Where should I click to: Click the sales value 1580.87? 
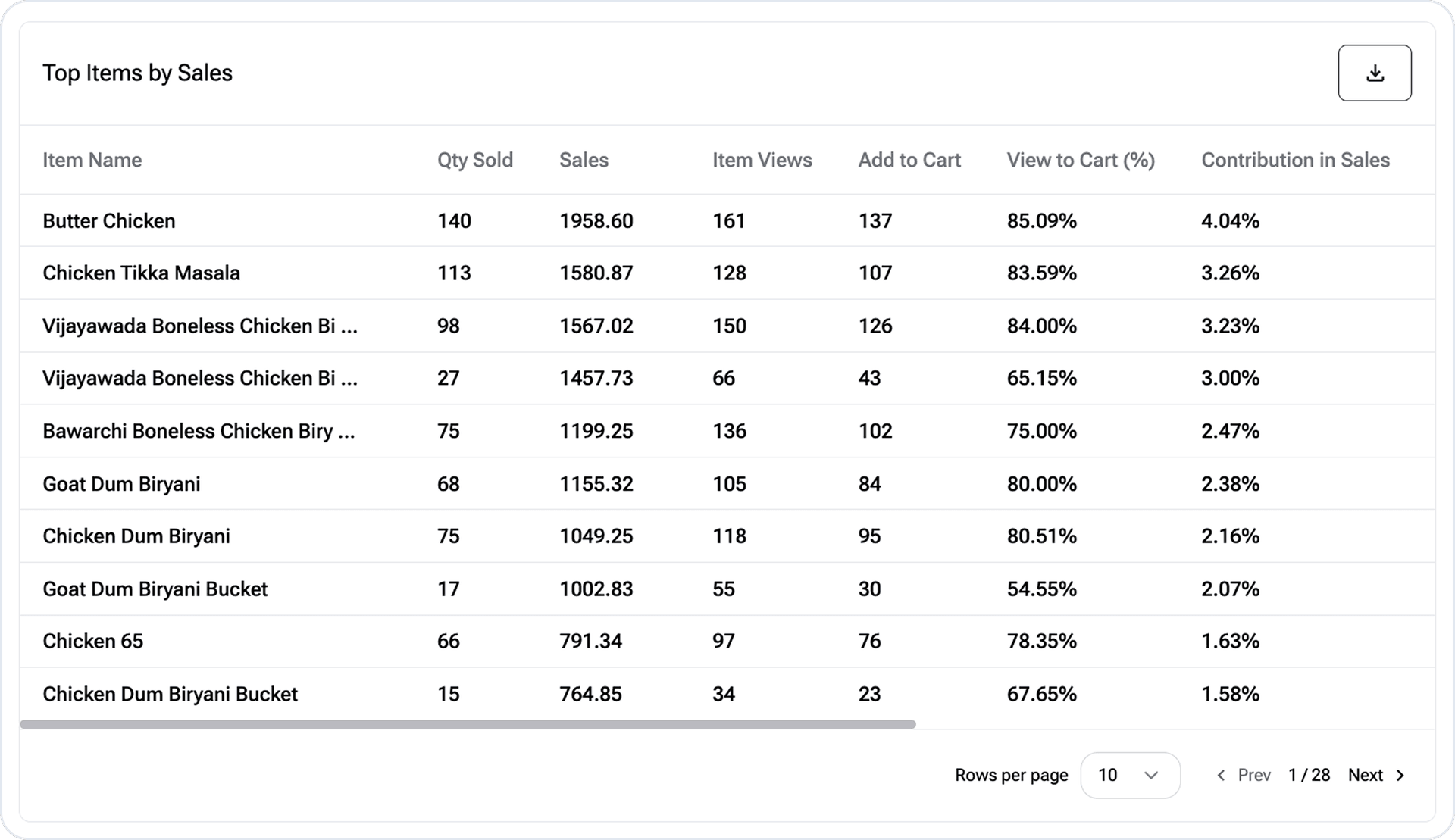(596, 273)
